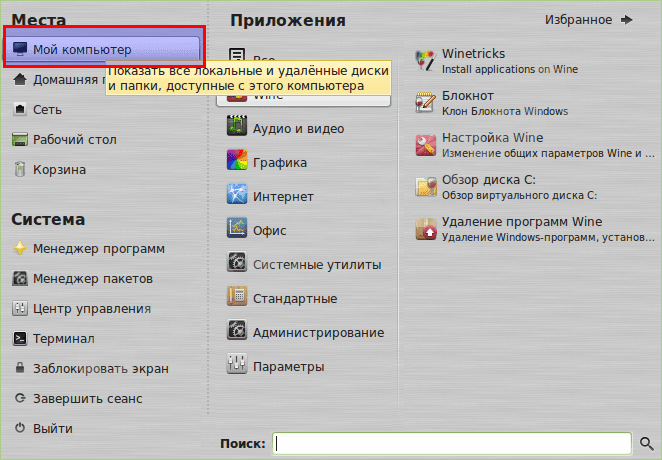Viewport: 662px width, 460px height.
Task: Click the Обзор диска C: icon
Action: click(425, 187)
